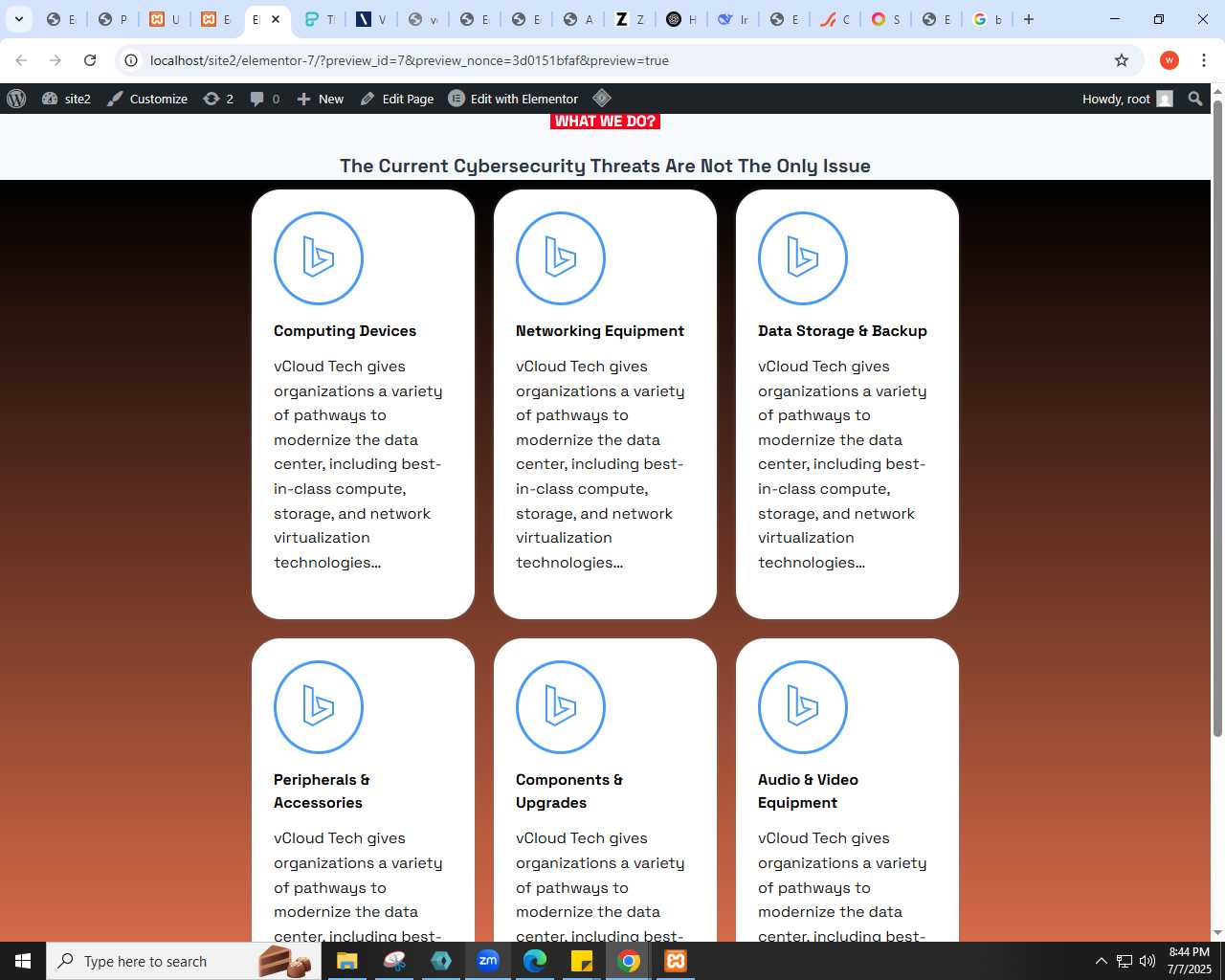1225x980 pixels.
Task: Click the Networking Equipment heading
Action: [600, 331]
